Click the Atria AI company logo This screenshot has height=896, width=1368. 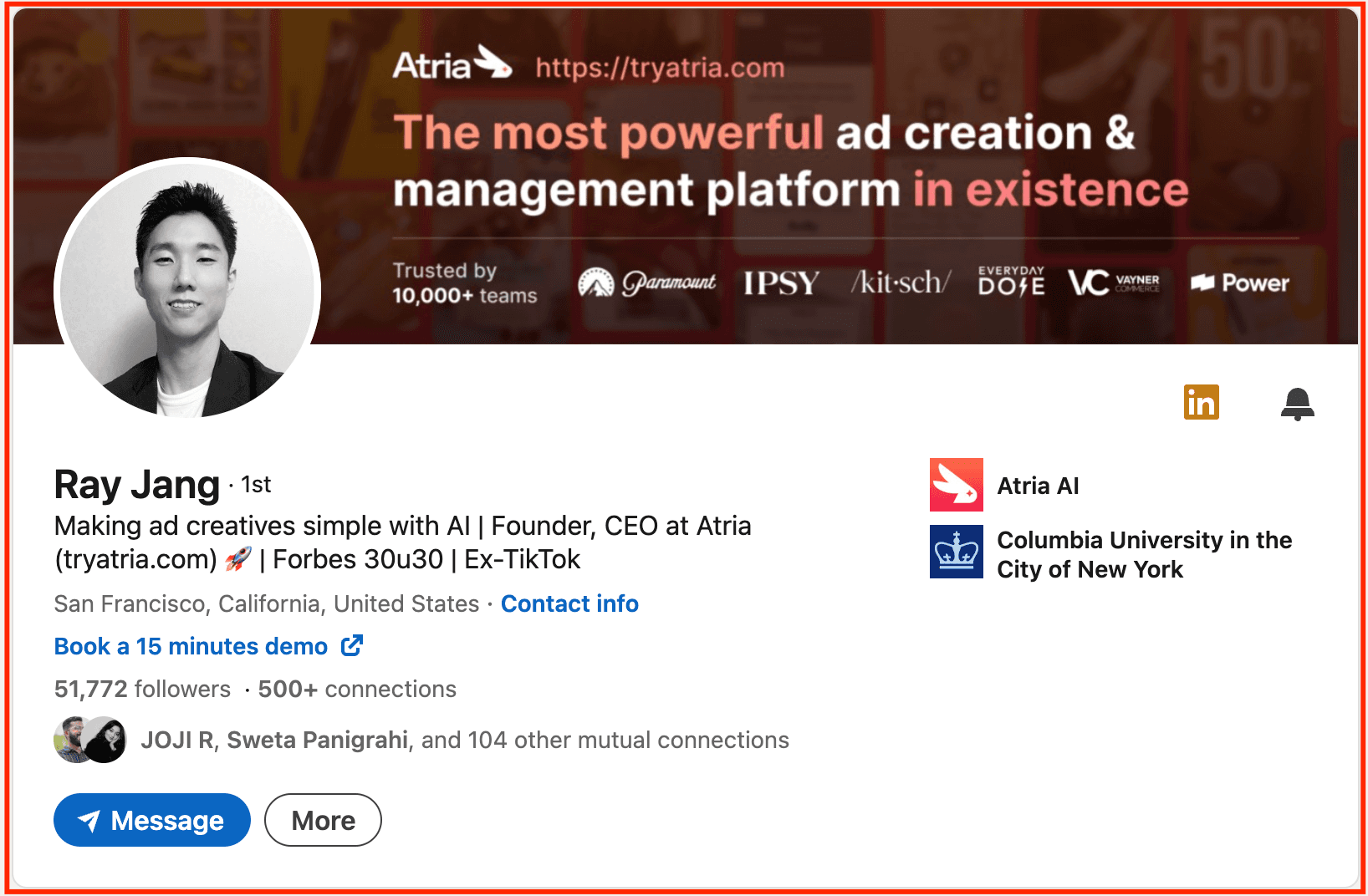tap(956, 485)
